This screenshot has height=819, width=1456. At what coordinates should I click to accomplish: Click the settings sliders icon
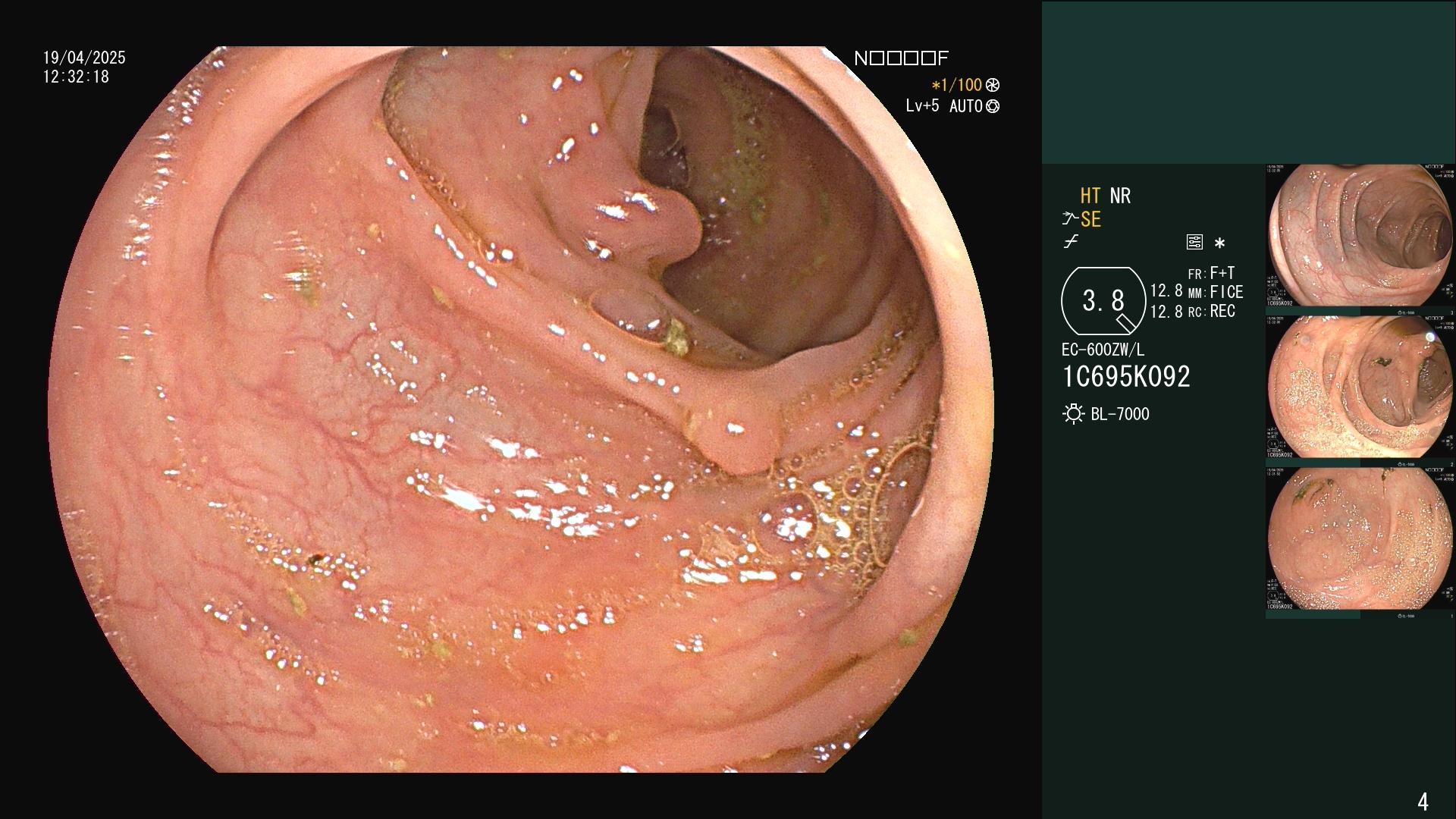click(x=1194, y=243)
